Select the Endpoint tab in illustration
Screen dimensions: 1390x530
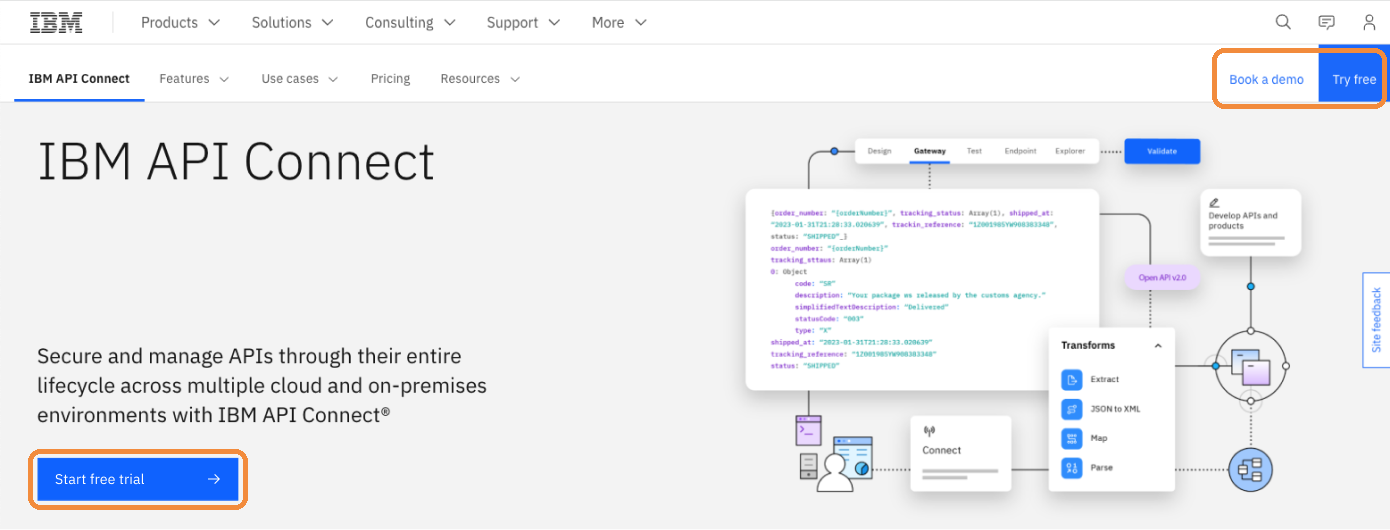tap(1020, 151)
